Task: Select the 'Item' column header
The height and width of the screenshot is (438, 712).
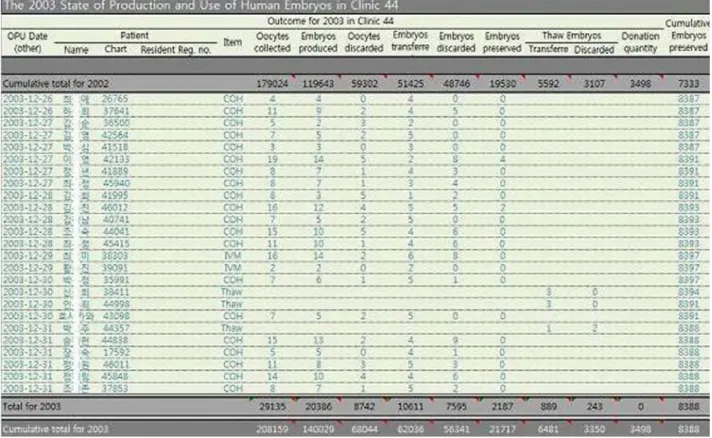Action: [232, 42]
